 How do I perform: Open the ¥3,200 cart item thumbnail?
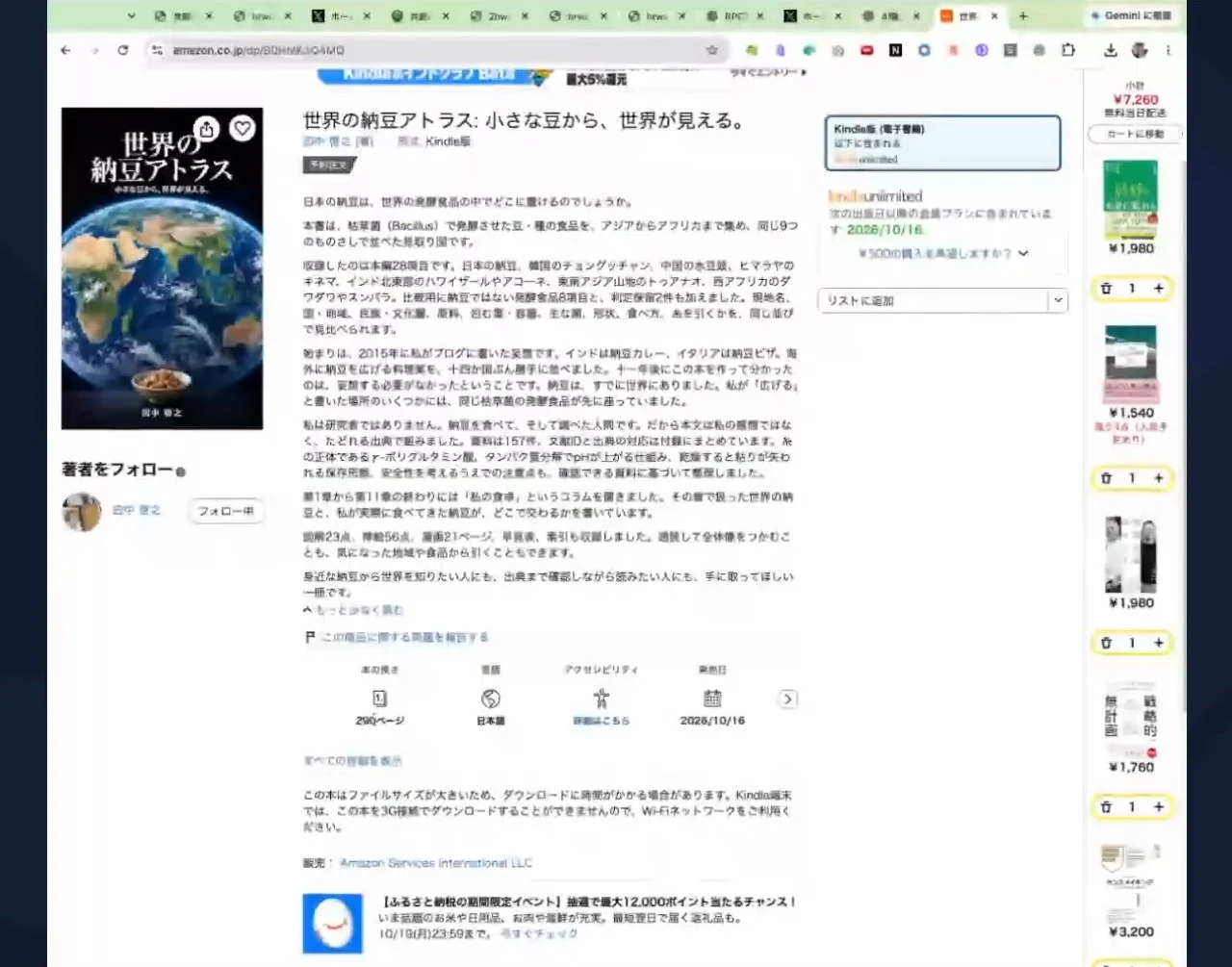coord(1131,882)
